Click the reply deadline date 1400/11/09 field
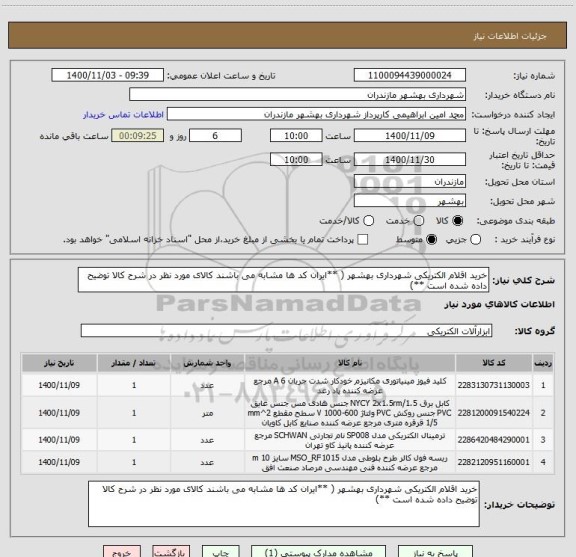The image size is (576, 557). 410,136
